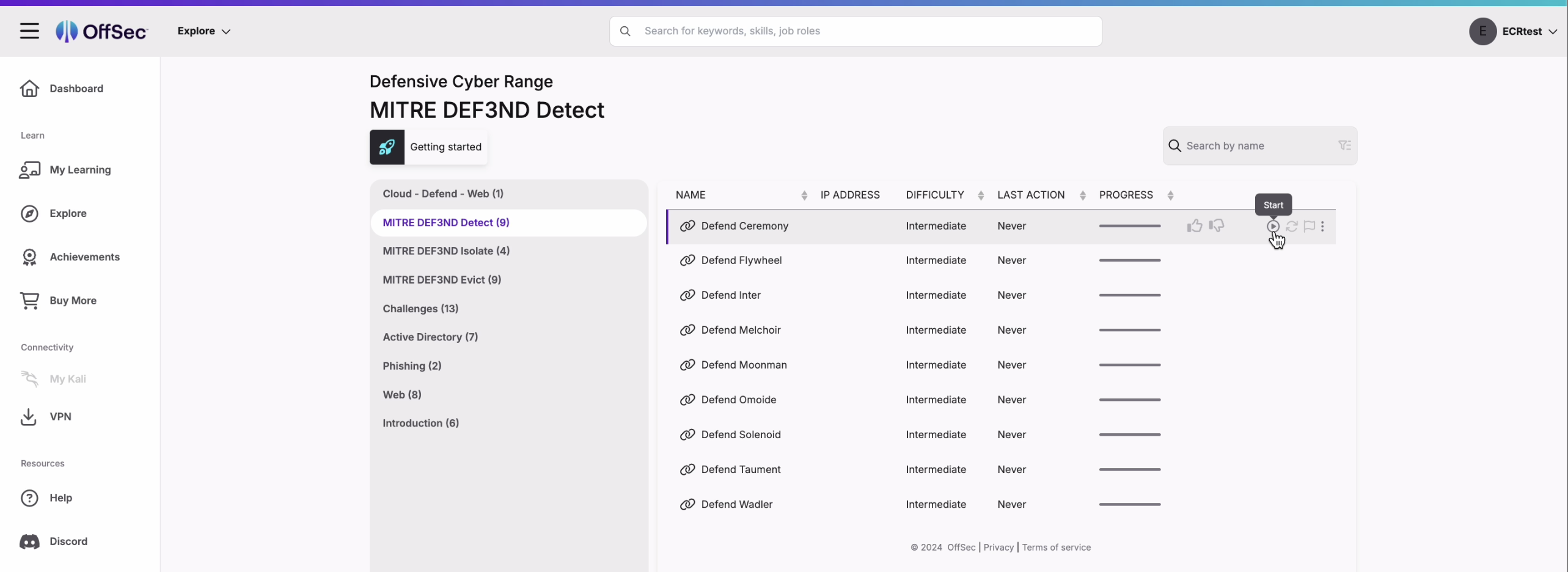The height and width of the screenshot is (572, 1568).
Task: Go to Dashboard in sidebar
Action: 76,89
